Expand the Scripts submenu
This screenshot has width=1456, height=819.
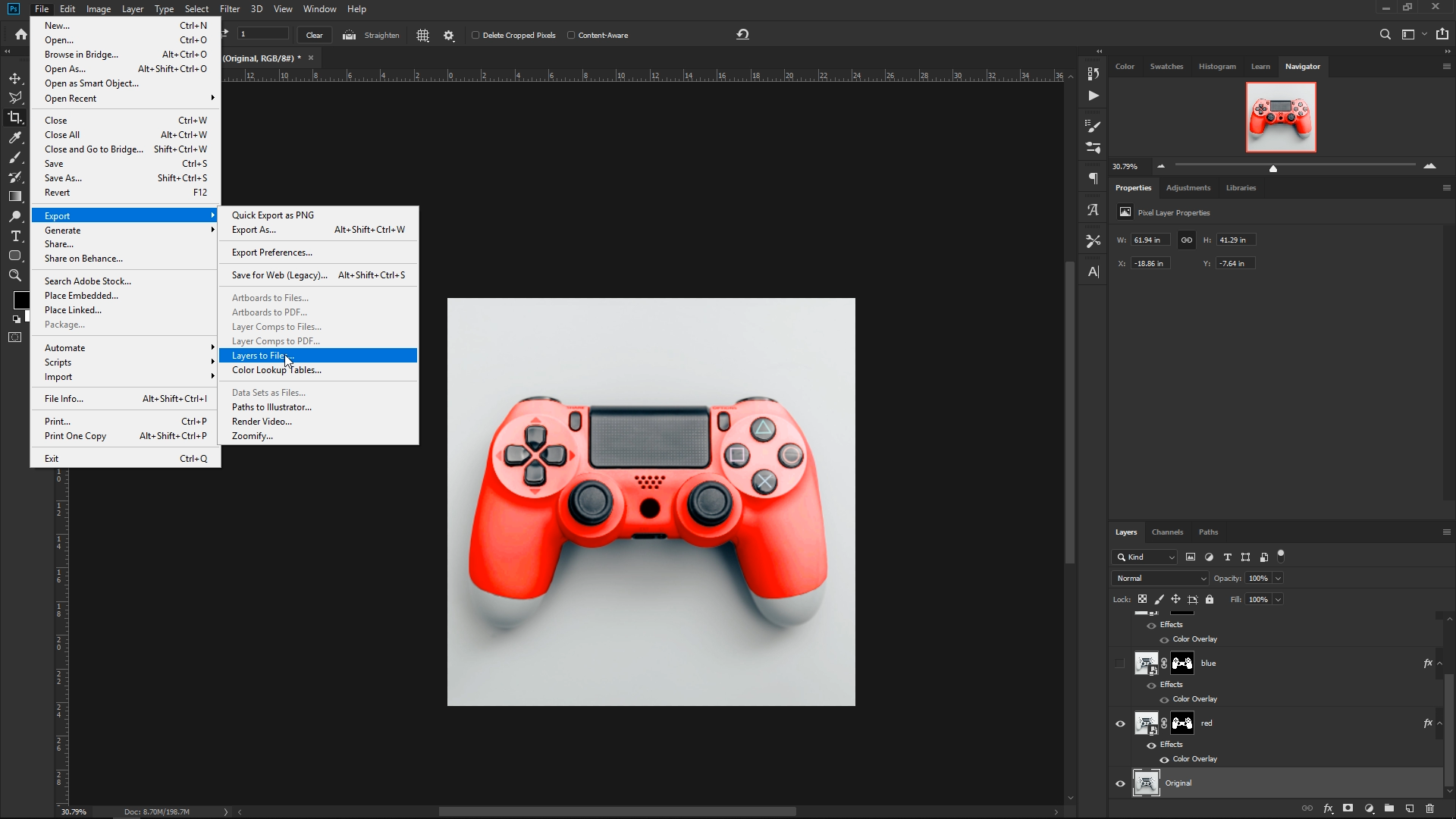coord(125,362)
